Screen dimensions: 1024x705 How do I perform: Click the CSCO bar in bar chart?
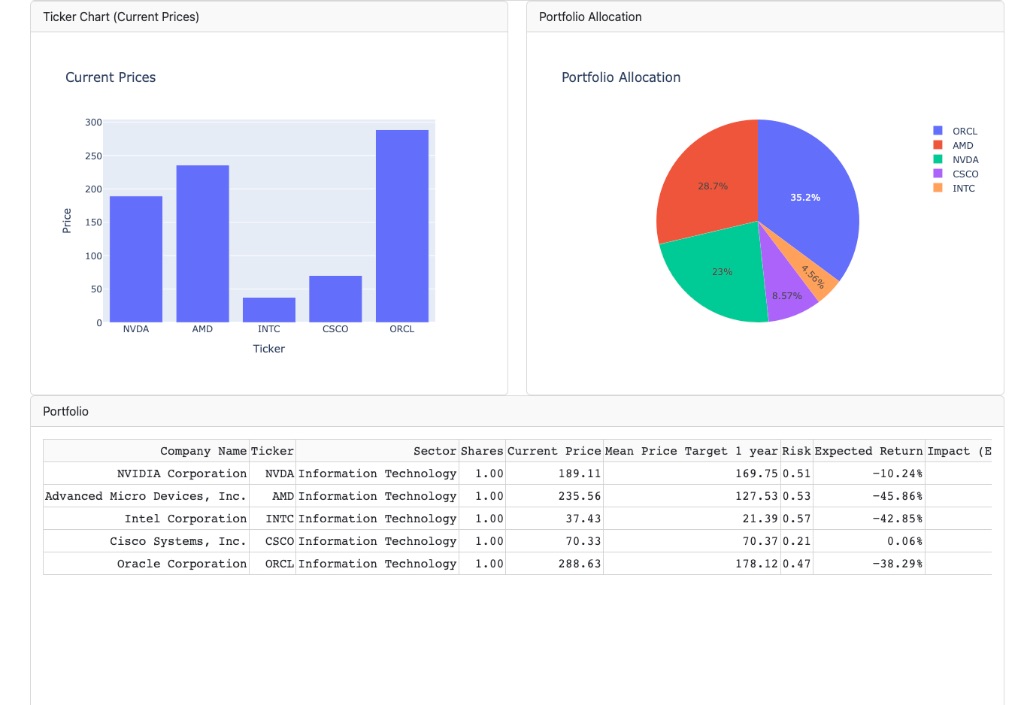pyautogui.click(x=335, y=299)
